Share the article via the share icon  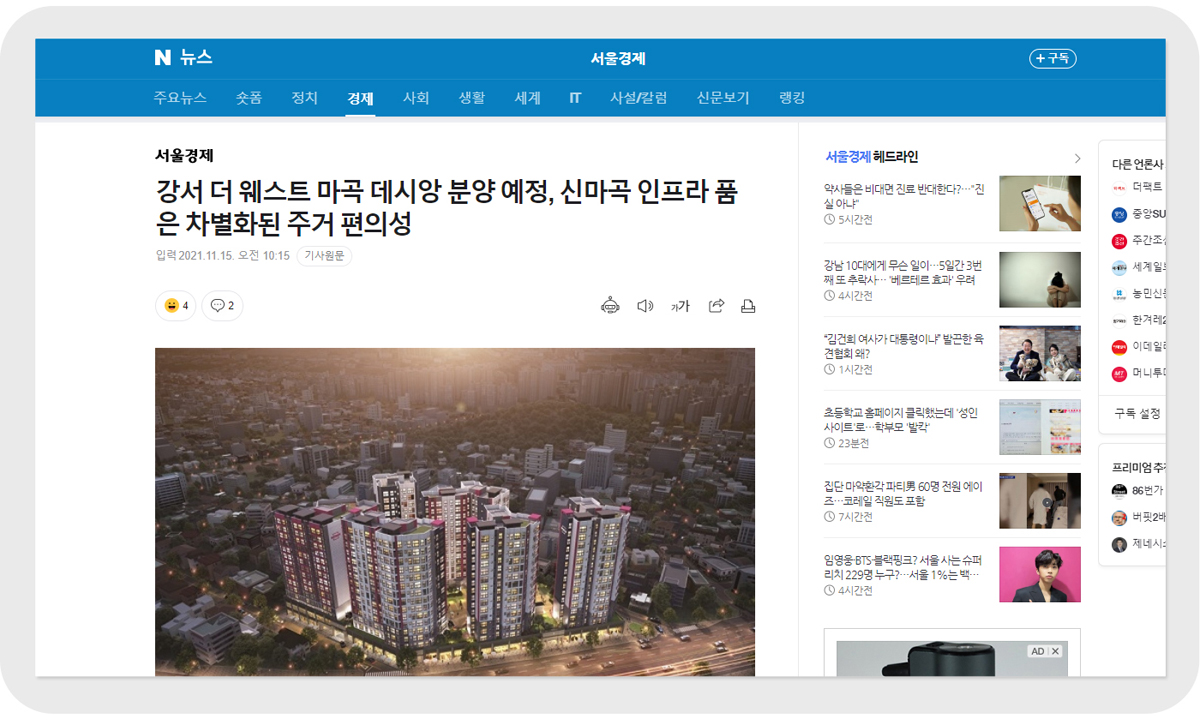pos(716,306)
